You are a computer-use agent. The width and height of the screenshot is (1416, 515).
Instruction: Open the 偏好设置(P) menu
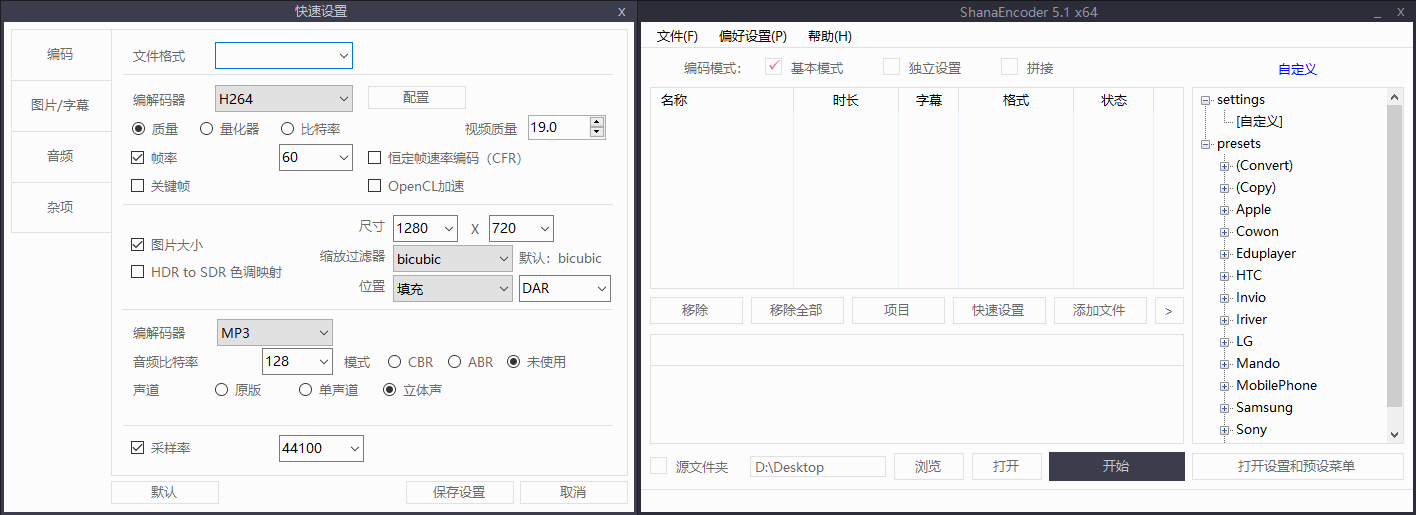pos(752,36)
